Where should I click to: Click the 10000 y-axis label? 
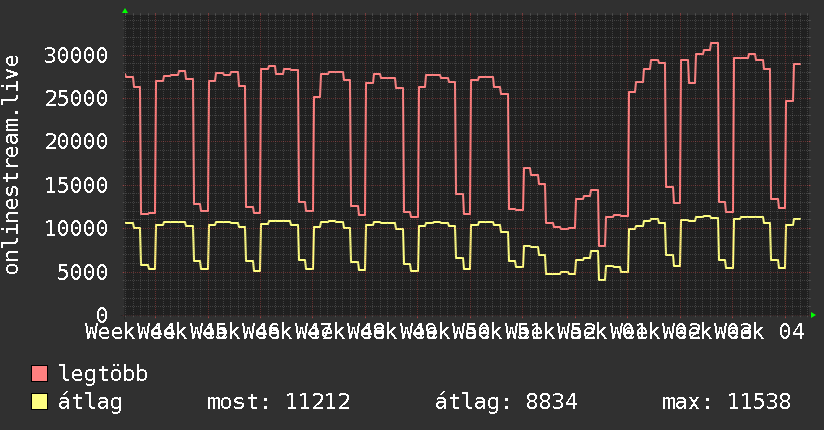pyautogui.click(x=76, y=228)
